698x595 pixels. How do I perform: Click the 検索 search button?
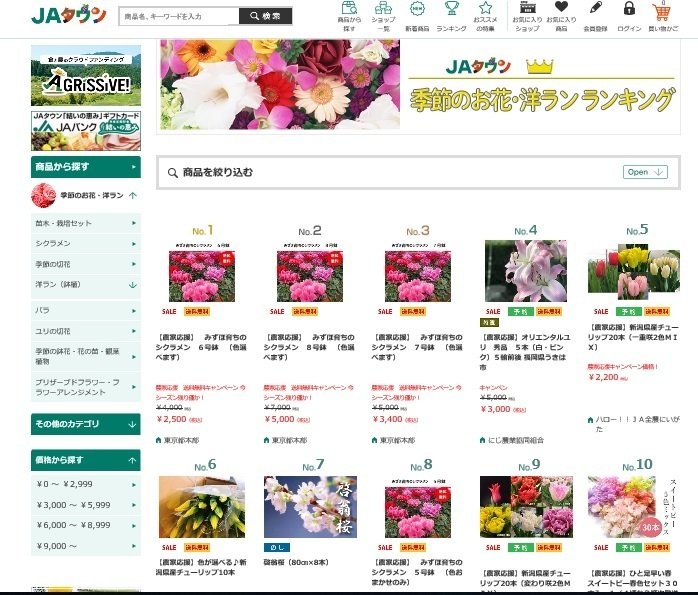point(265,16)
